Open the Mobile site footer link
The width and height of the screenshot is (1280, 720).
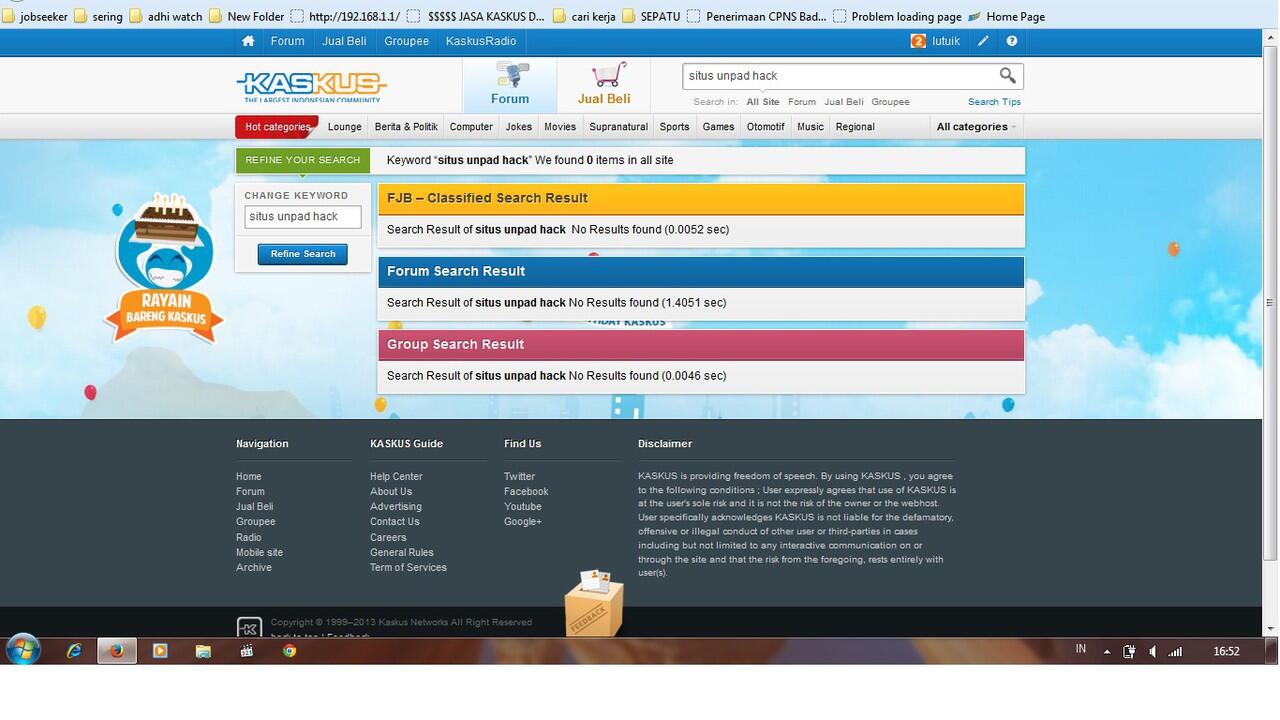(x=259, y=553)
